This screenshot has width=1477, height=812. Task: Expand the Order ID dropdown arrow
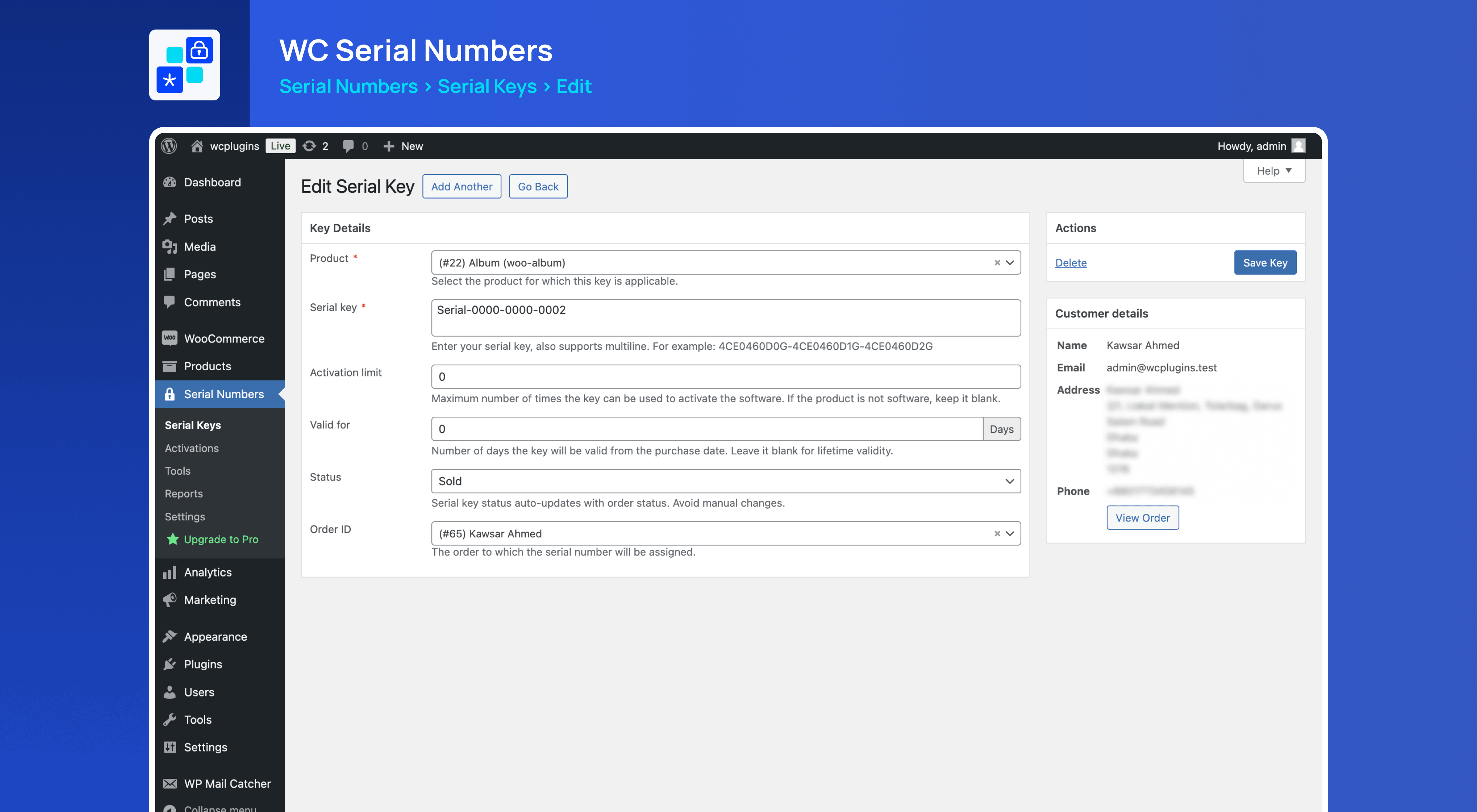pyautogui.click(x=1010, y=533)
